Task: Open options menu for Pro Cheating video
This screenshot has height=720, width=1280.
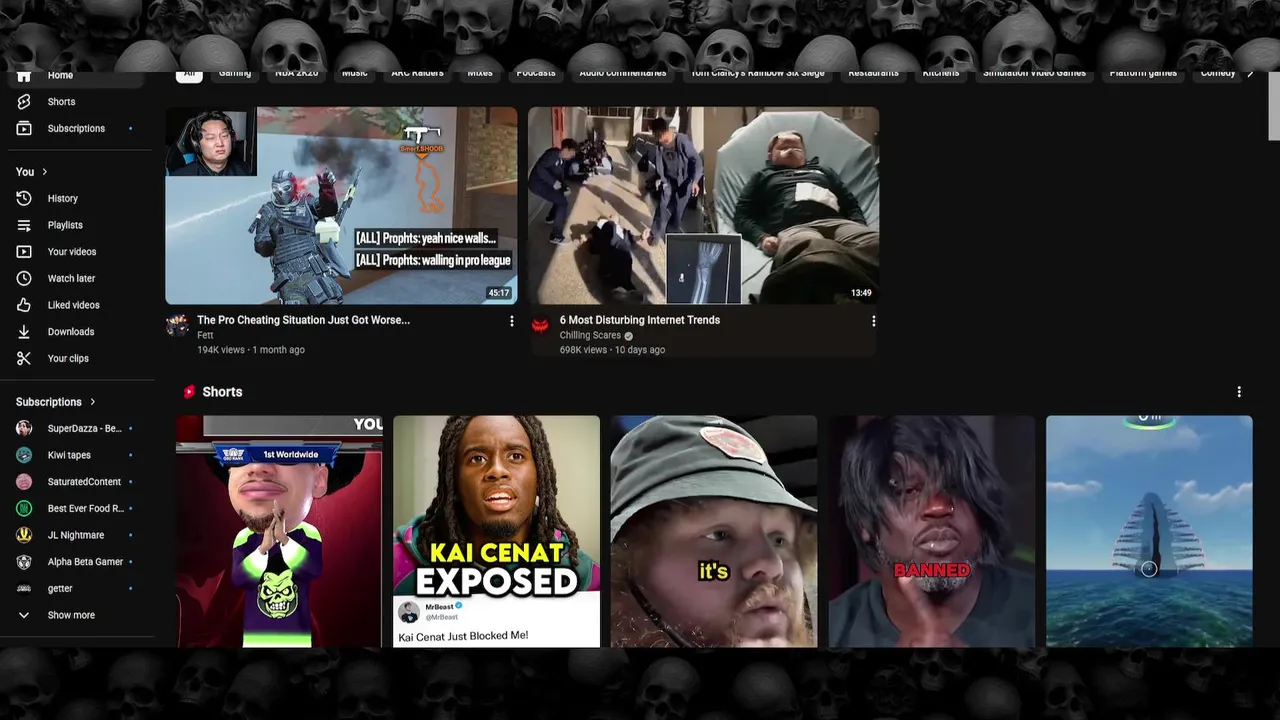Action: pos(511,322)
